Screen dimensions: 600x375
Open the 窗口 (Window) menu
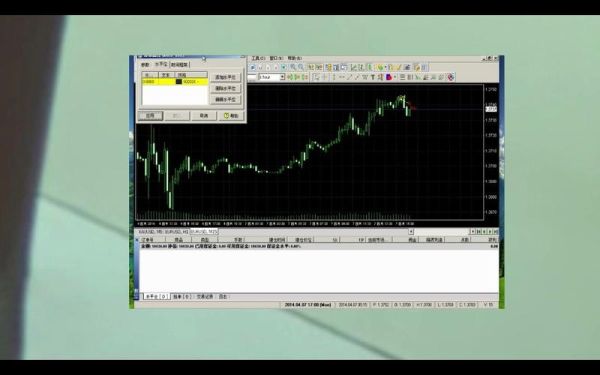point(276,58)
